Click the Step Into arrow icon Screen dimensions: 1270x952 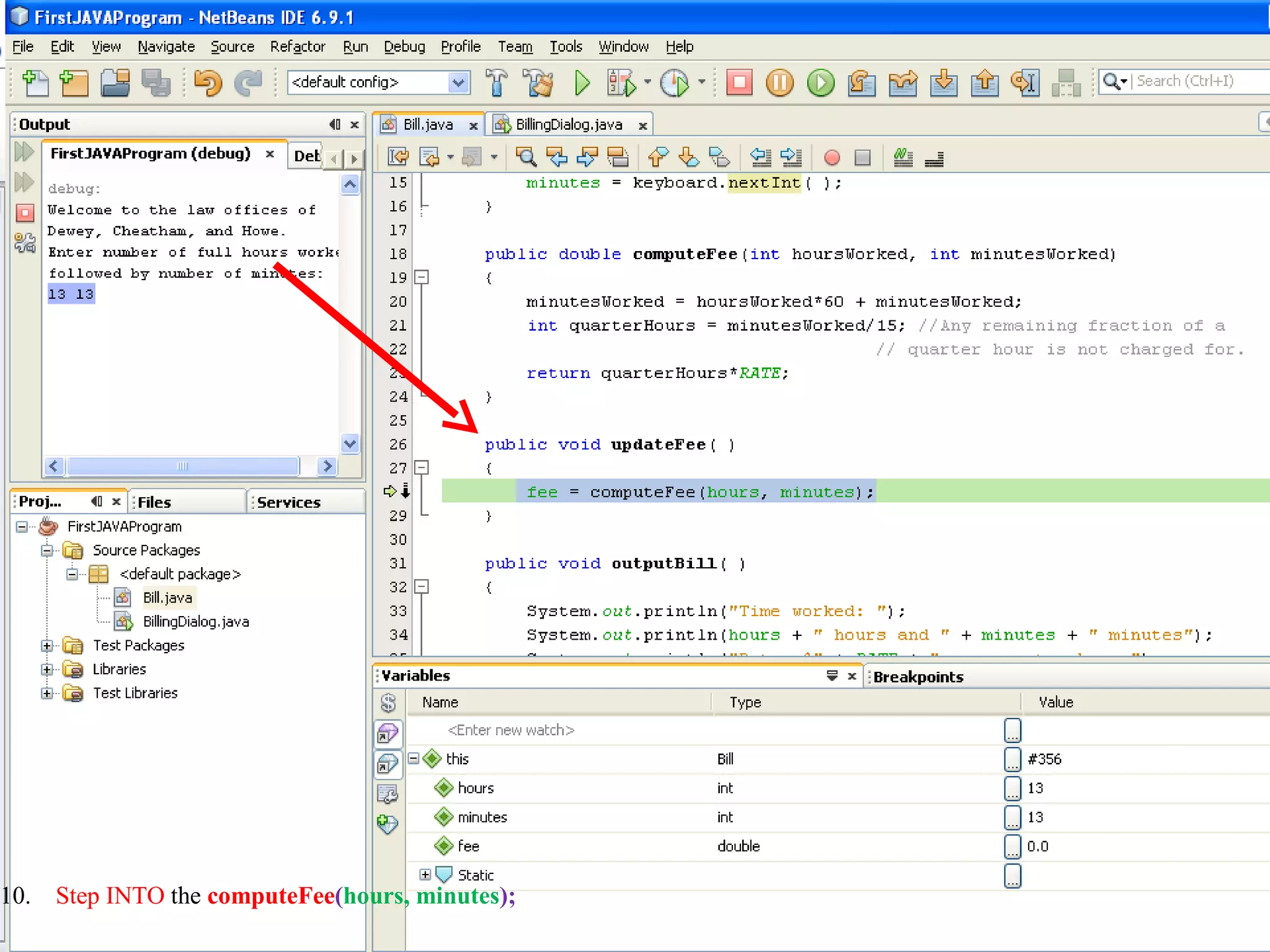click(943, 82)
